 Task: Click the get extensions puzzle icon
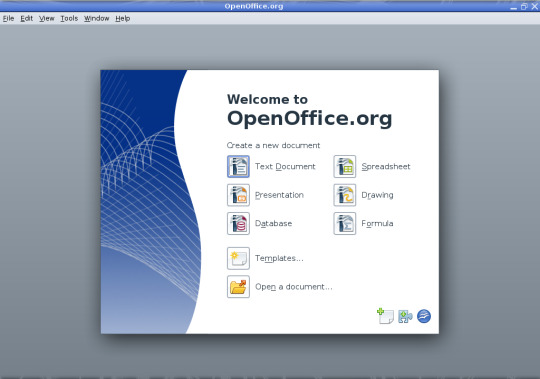pyautogui.click(x=405, y=316)
